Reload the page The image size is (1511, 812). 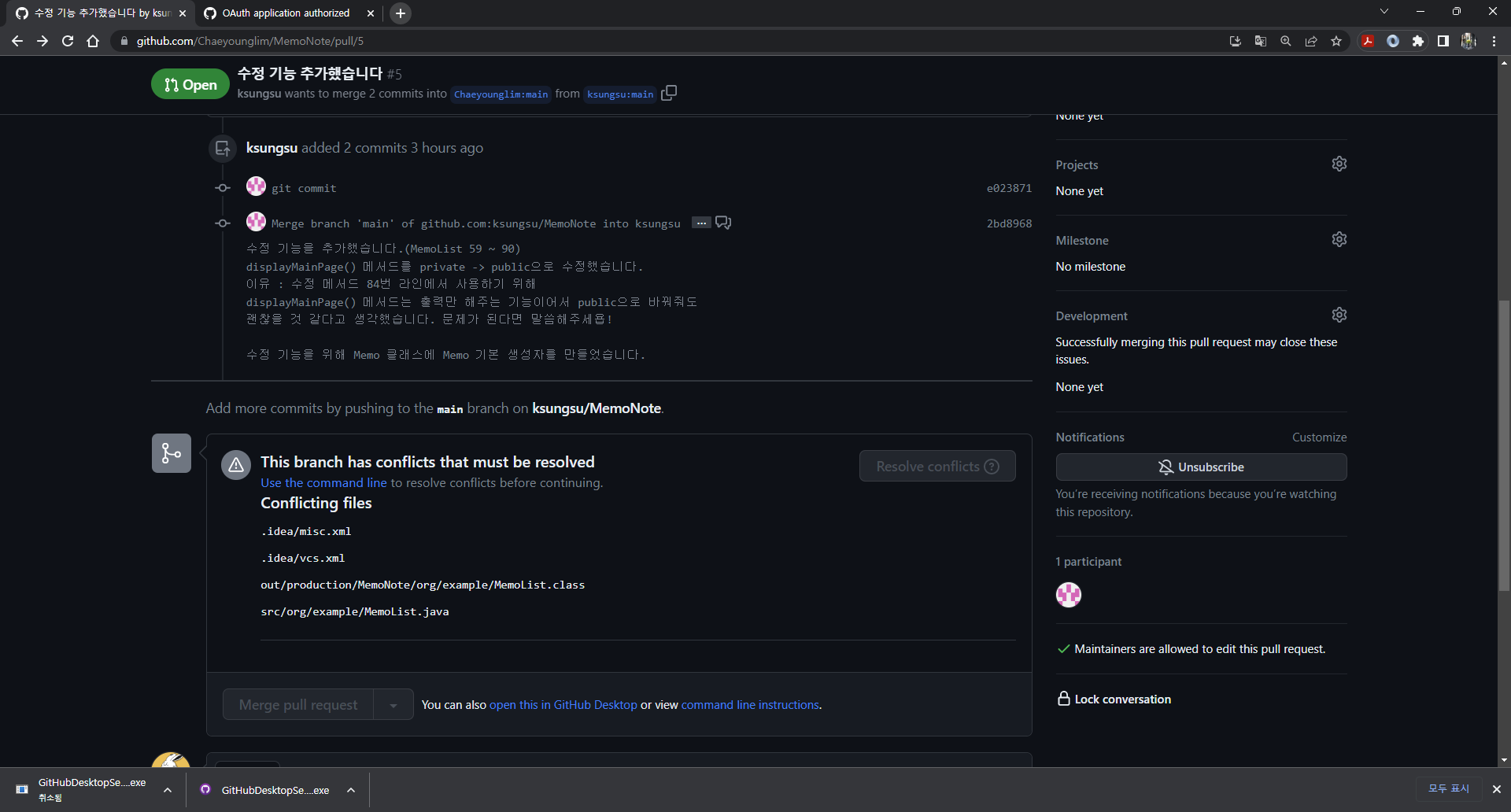tap(68, 41)
